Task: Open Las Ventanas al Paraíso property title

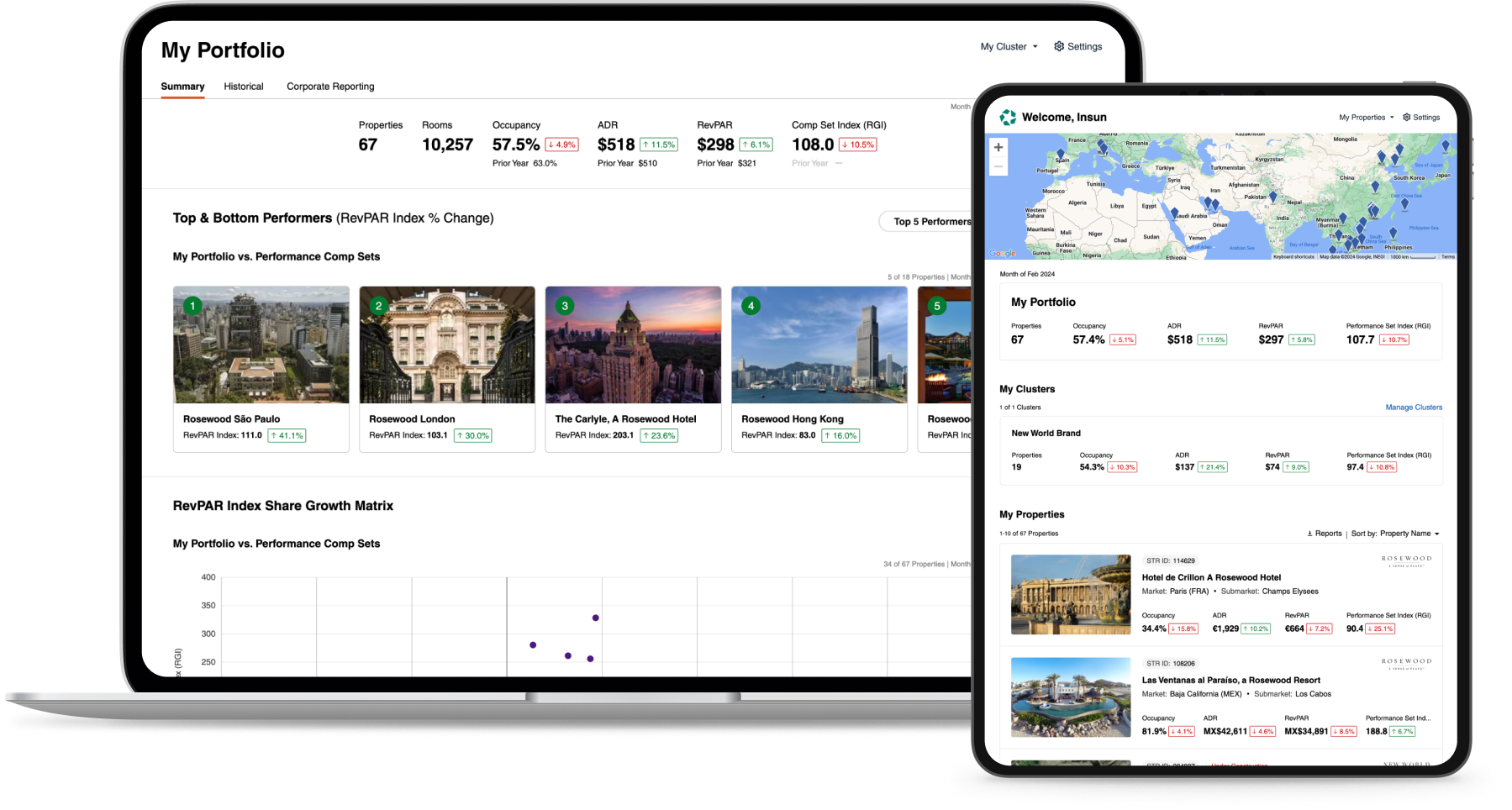Action: [x=1230, y=681]
